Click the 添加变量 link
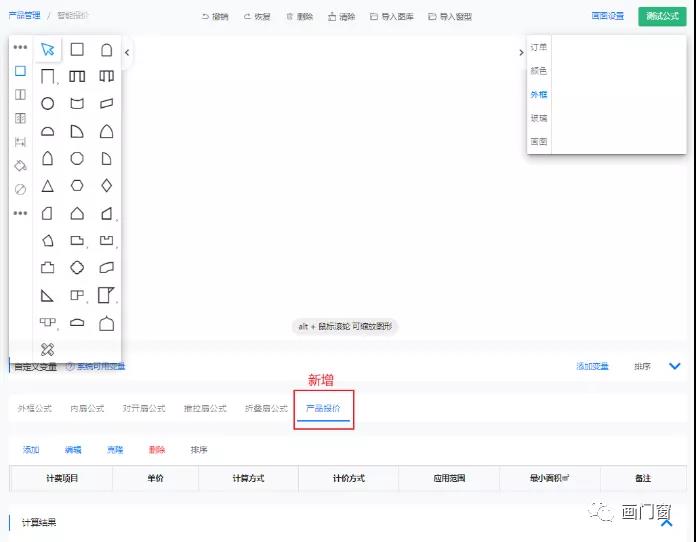The height and width of the screenshot is (542, 696). pos(592,367)
